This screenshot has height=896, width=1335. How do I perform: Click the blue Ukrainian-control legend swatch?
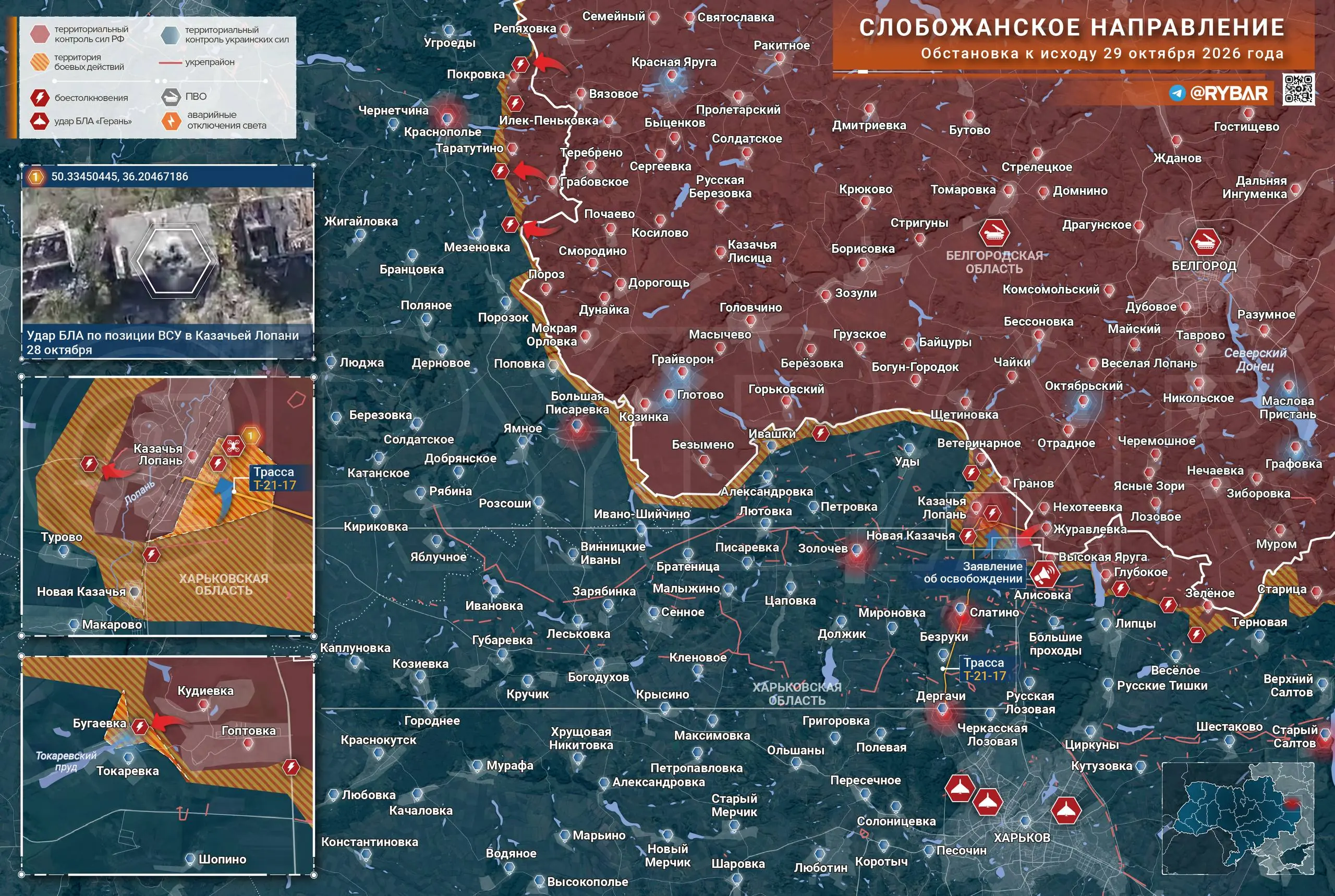coord(171,35)
